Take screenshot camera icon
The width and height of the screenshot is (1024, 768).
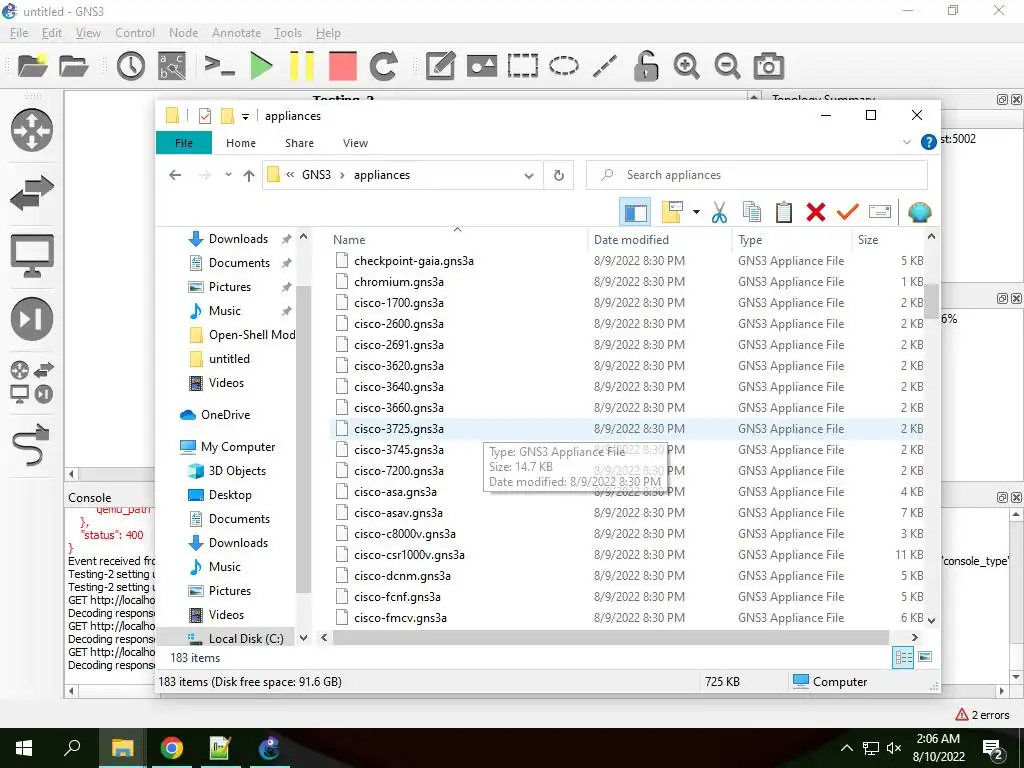[x=769, y=66]
